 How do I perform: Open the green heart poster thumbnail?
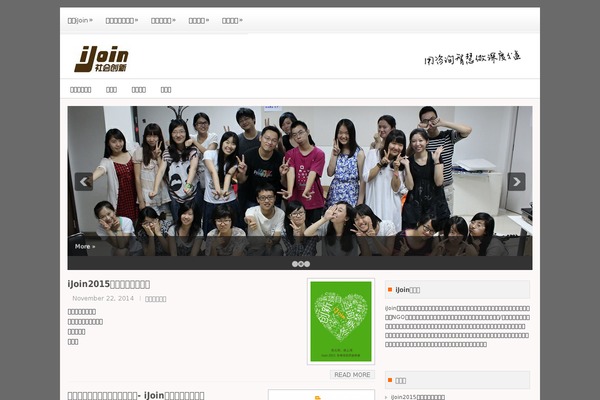pos(341,321)
